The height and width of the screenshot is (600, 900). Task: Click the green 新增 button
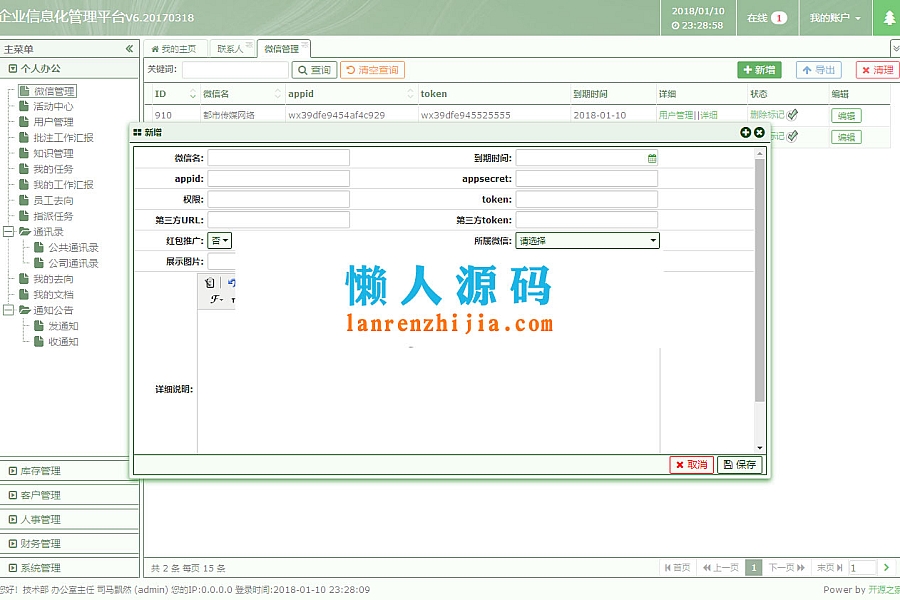pyautogui.click(x=759, y=70)
